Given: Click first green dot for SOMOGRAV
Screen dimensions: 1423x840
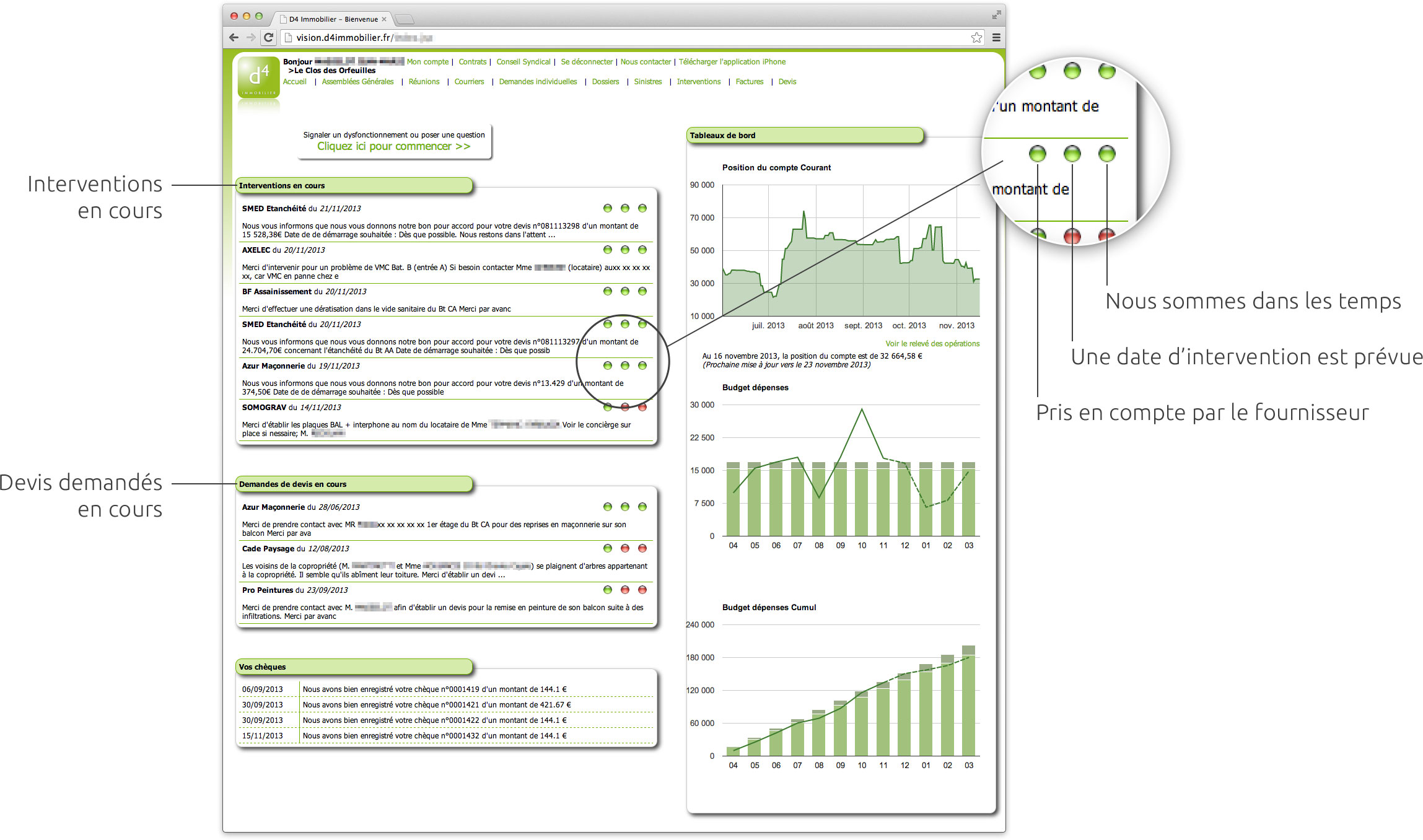Looking at the screenshot, I should (608, 407).
